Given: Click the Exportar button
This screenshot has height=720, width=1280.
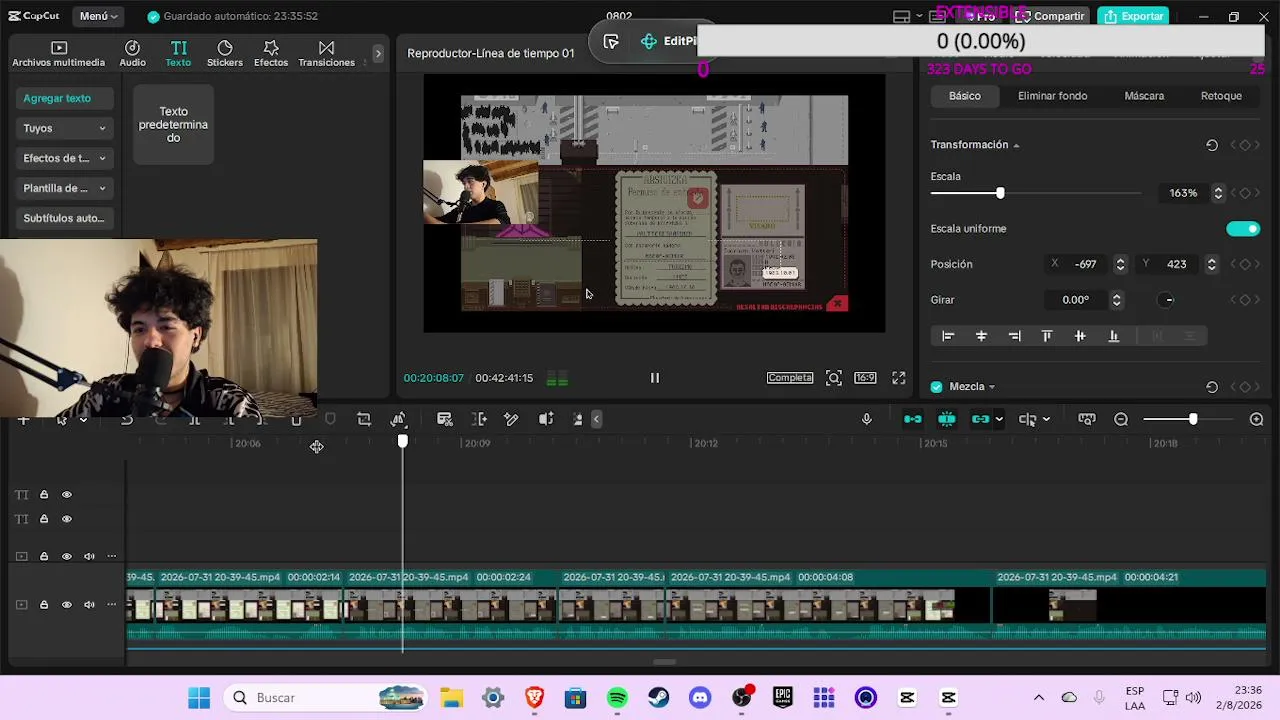Looking at the screenshot, I should 1133,16.
